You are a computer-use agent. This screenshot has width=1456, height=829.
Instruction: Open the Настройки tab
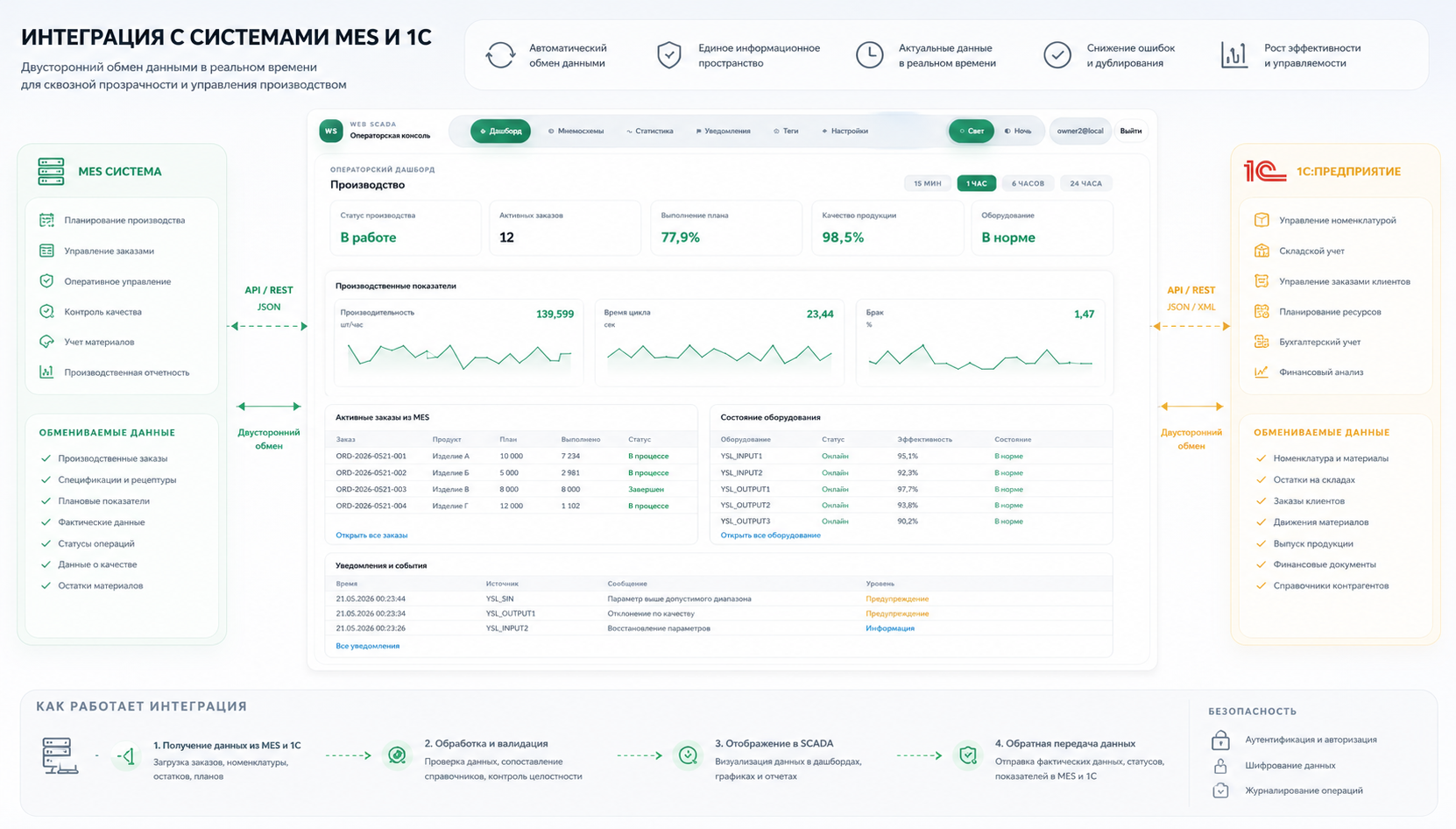845,131
